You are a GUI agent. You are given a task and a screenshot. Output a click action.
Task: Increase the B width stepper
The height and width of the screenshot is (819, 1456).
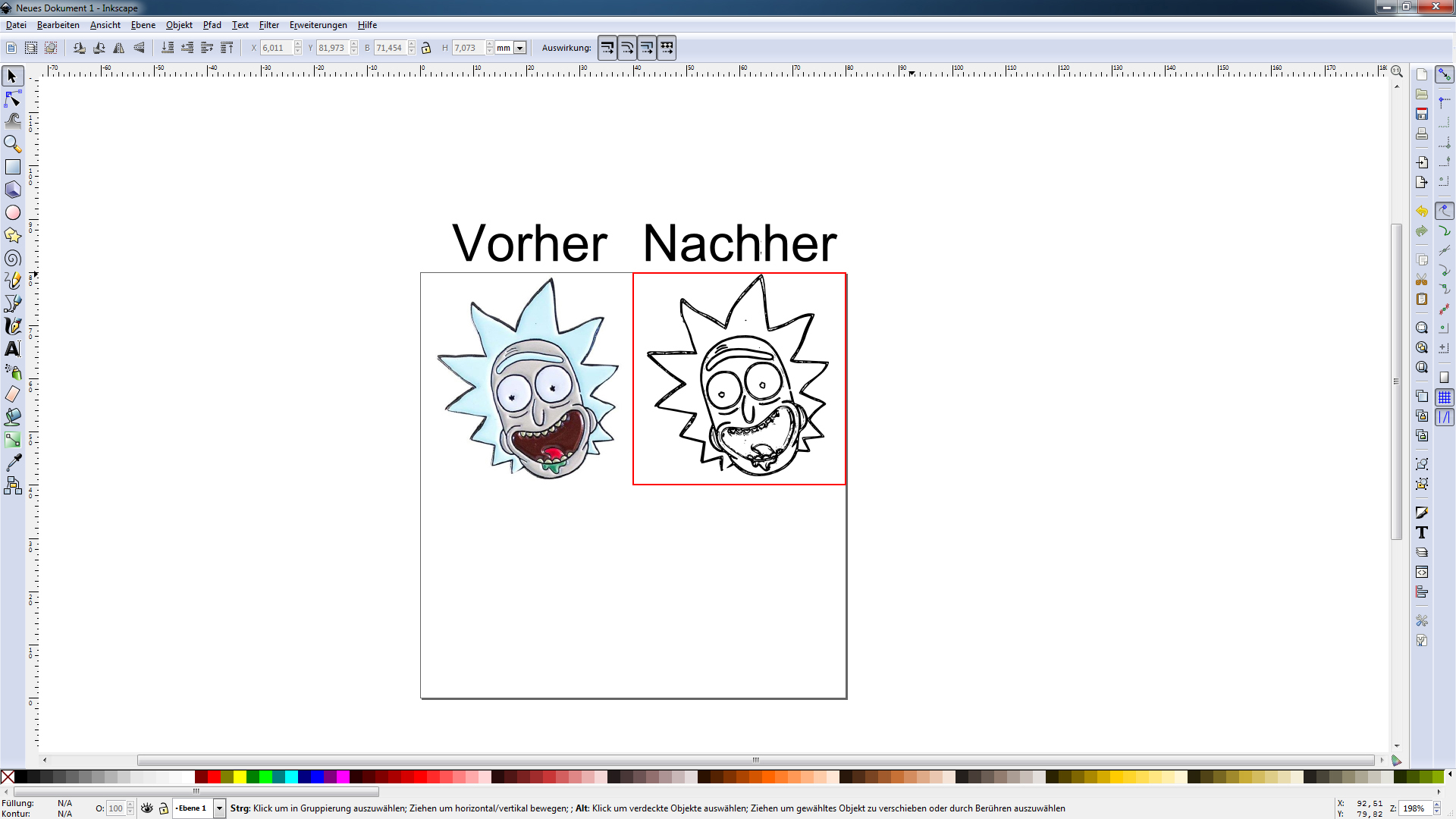pos(412,44)
